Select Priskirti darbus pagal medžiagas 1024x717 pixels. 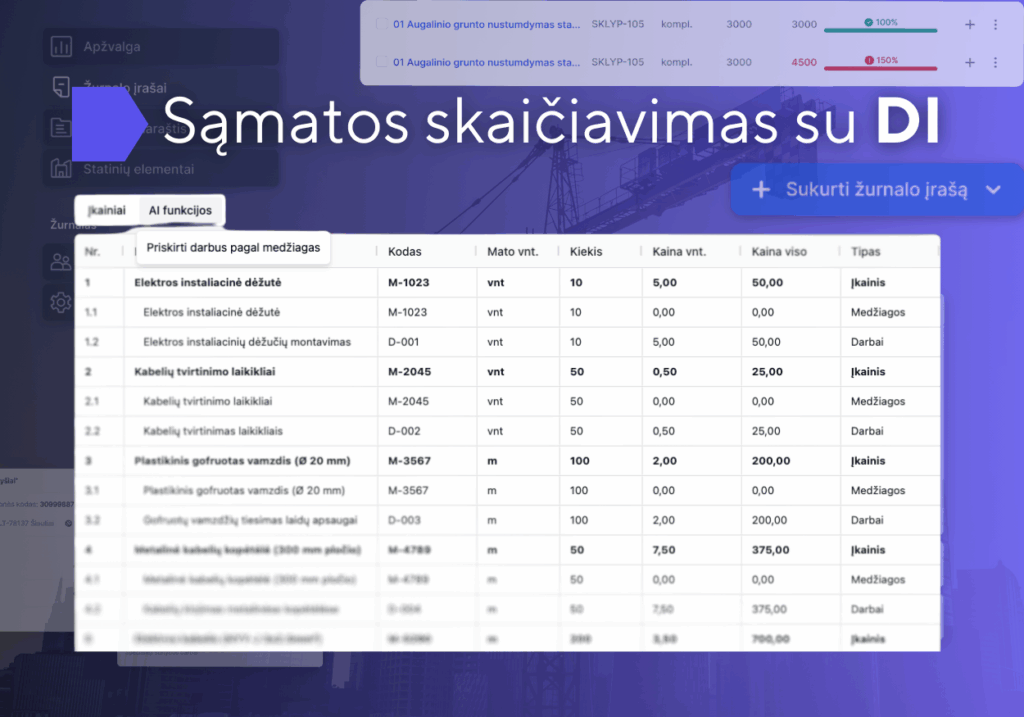(233, 247)
